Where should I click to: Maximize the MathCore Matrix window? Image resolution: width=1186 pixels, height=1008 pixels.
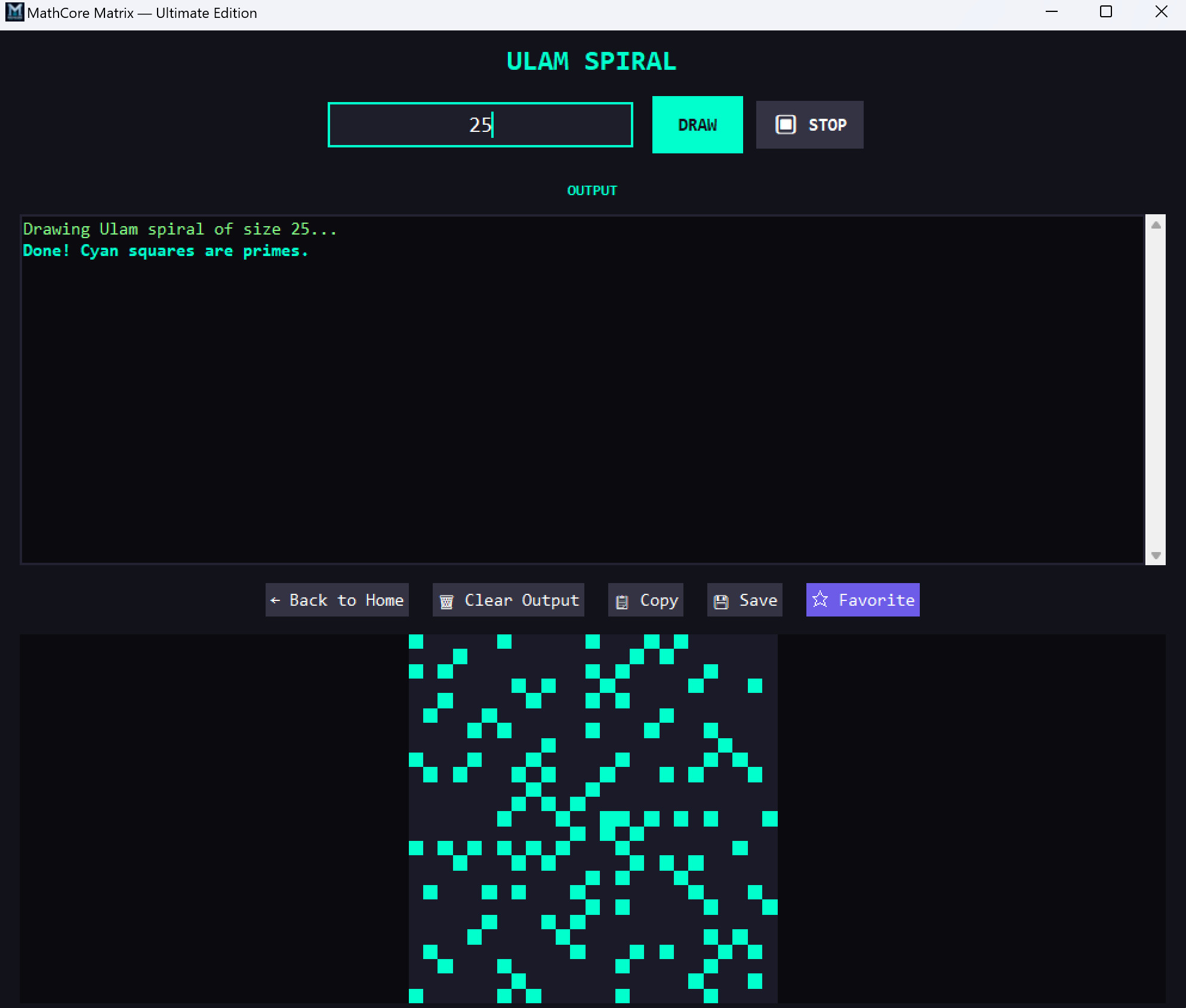click(x=1106, y=12)
